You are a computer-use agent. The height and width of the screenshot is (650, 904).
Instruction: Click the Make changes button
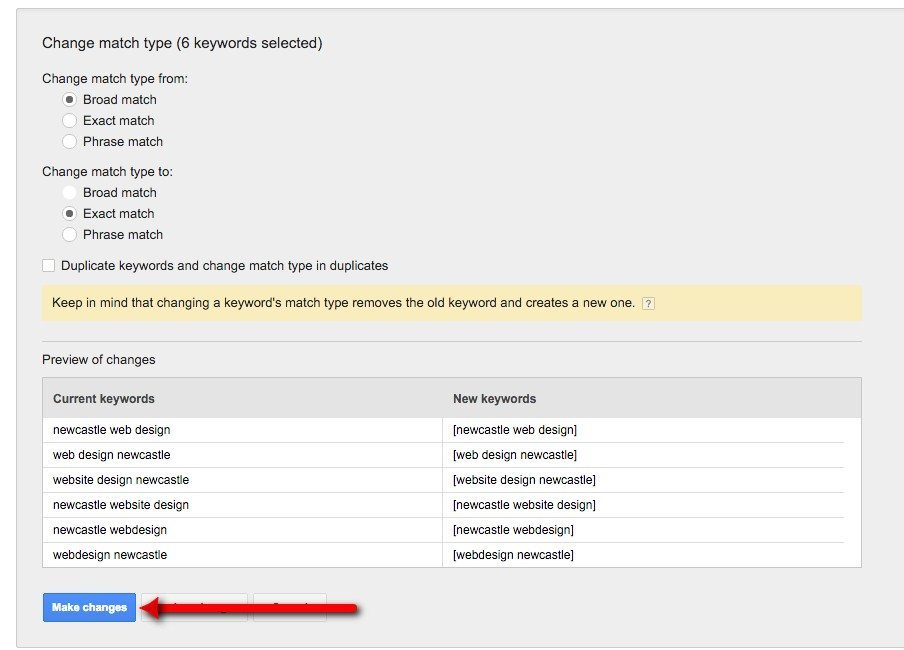click(x=88, y=606)
